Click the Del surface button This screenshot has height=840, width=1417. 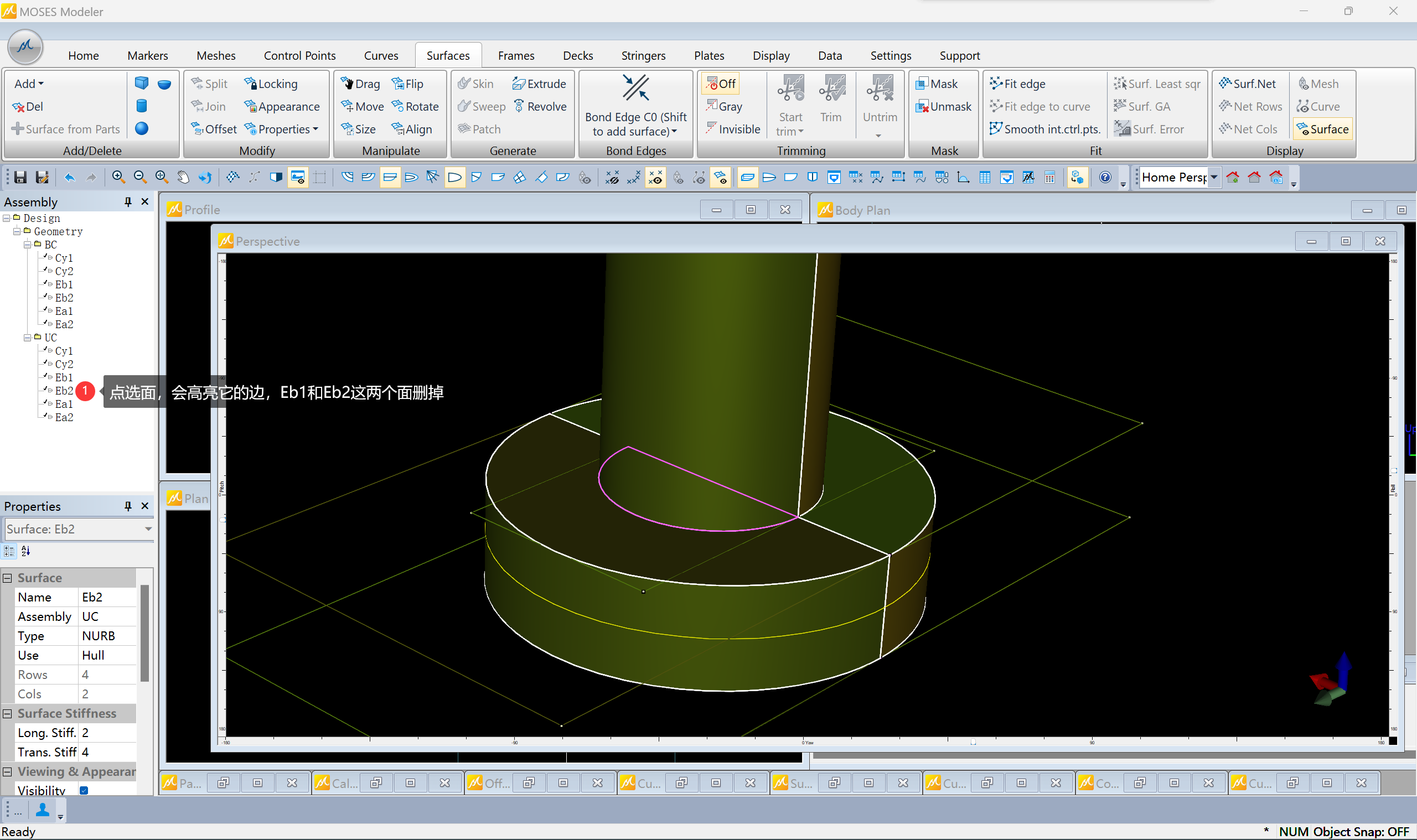click(28, 106)
